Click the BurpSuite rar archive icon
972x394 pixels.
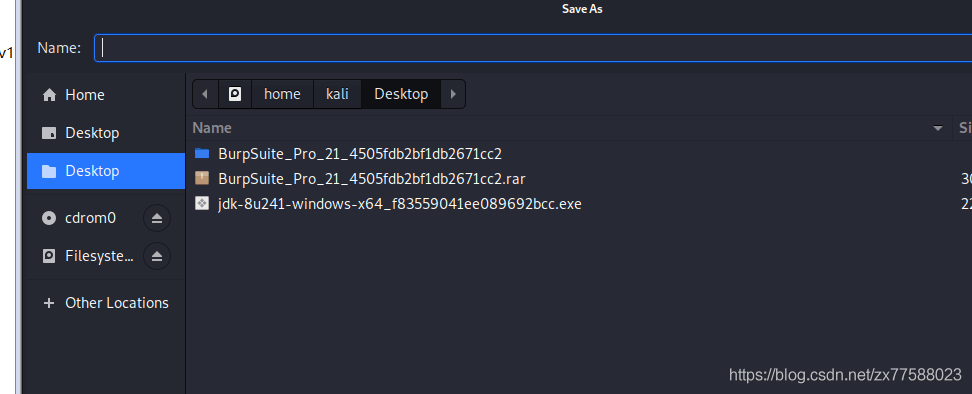(201, 178)
